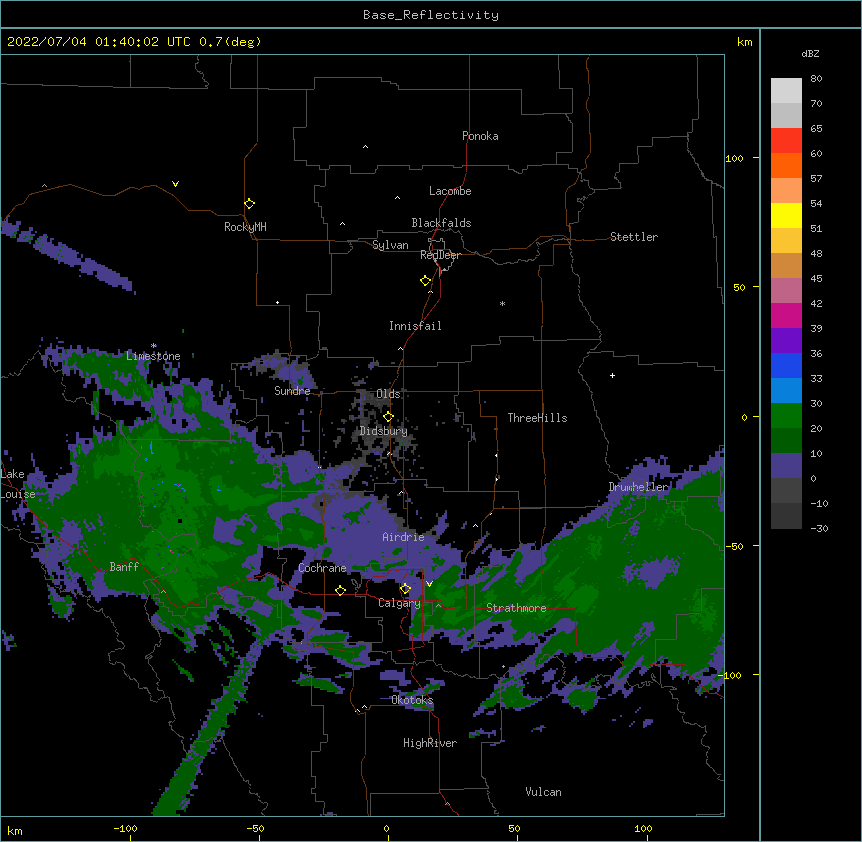Image resolution: width=862 pixels, height=842 pixels.
Task: Click the Ponoka city label
Action: pos(480,136)
